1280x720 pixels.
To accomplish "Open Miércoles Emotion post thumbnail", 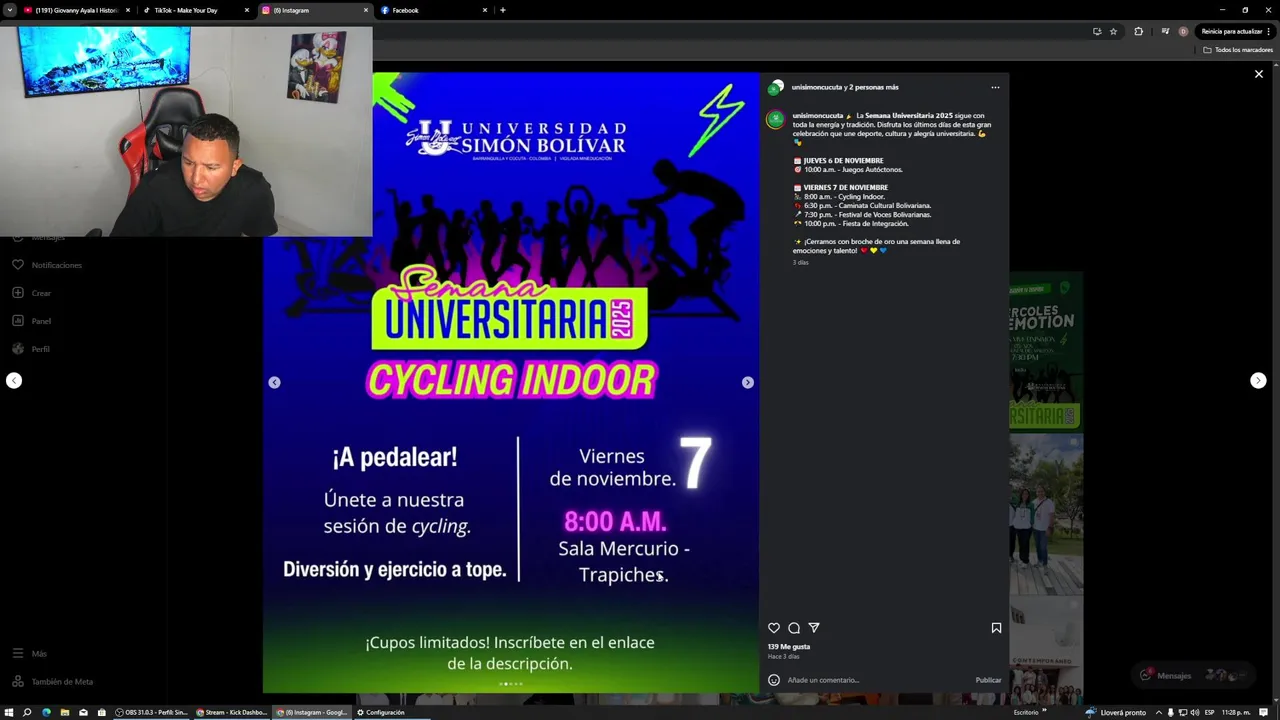I will pos(1046,351).
